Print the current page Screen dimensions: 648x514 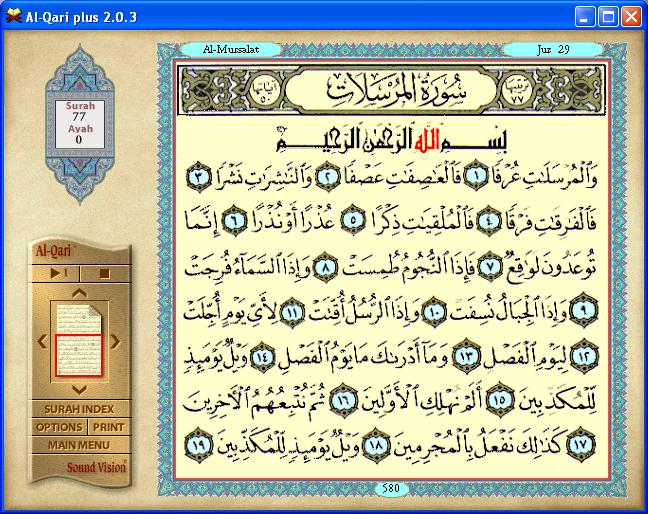coord(109,427)
